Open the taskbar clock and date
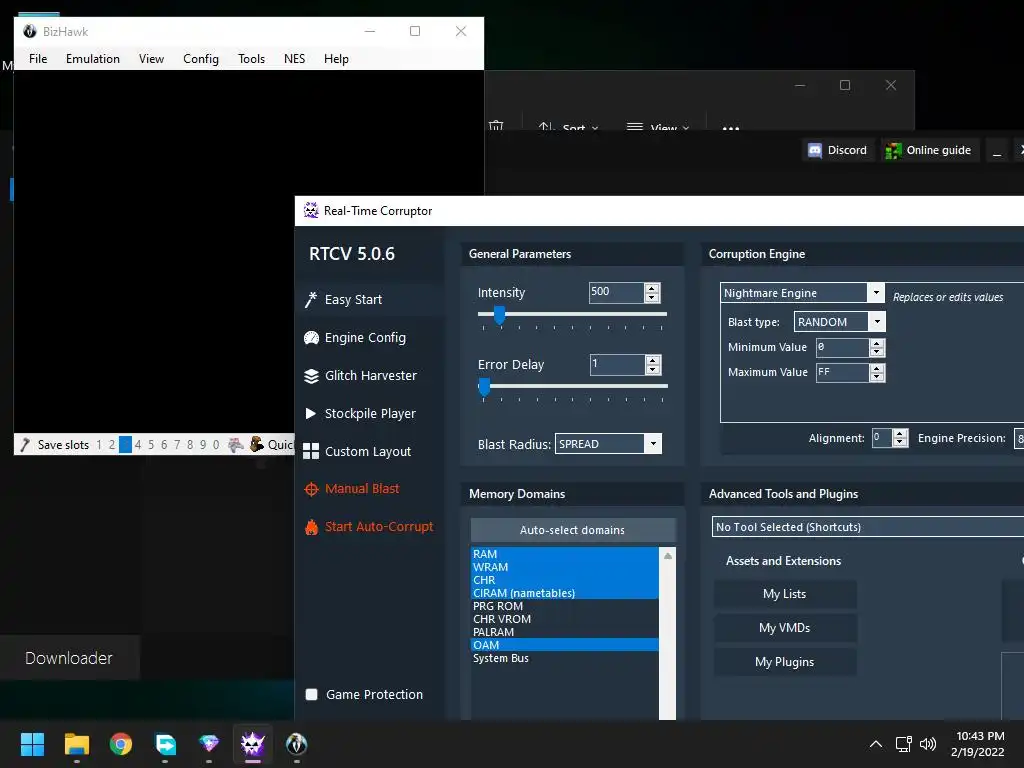This screenshot has width=1024, height=768. click(x=979, y=744)
